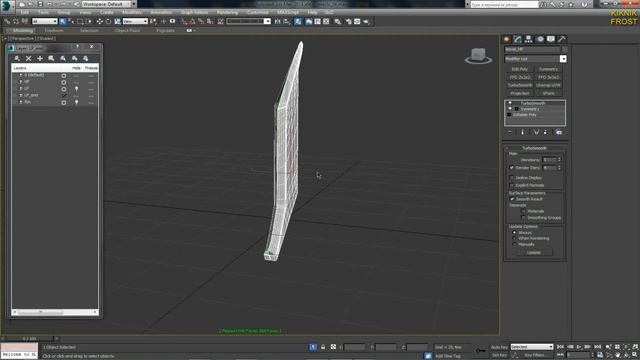Open the Modifiers menu
This screenshot has width=640, height=360.
point(132,13)
